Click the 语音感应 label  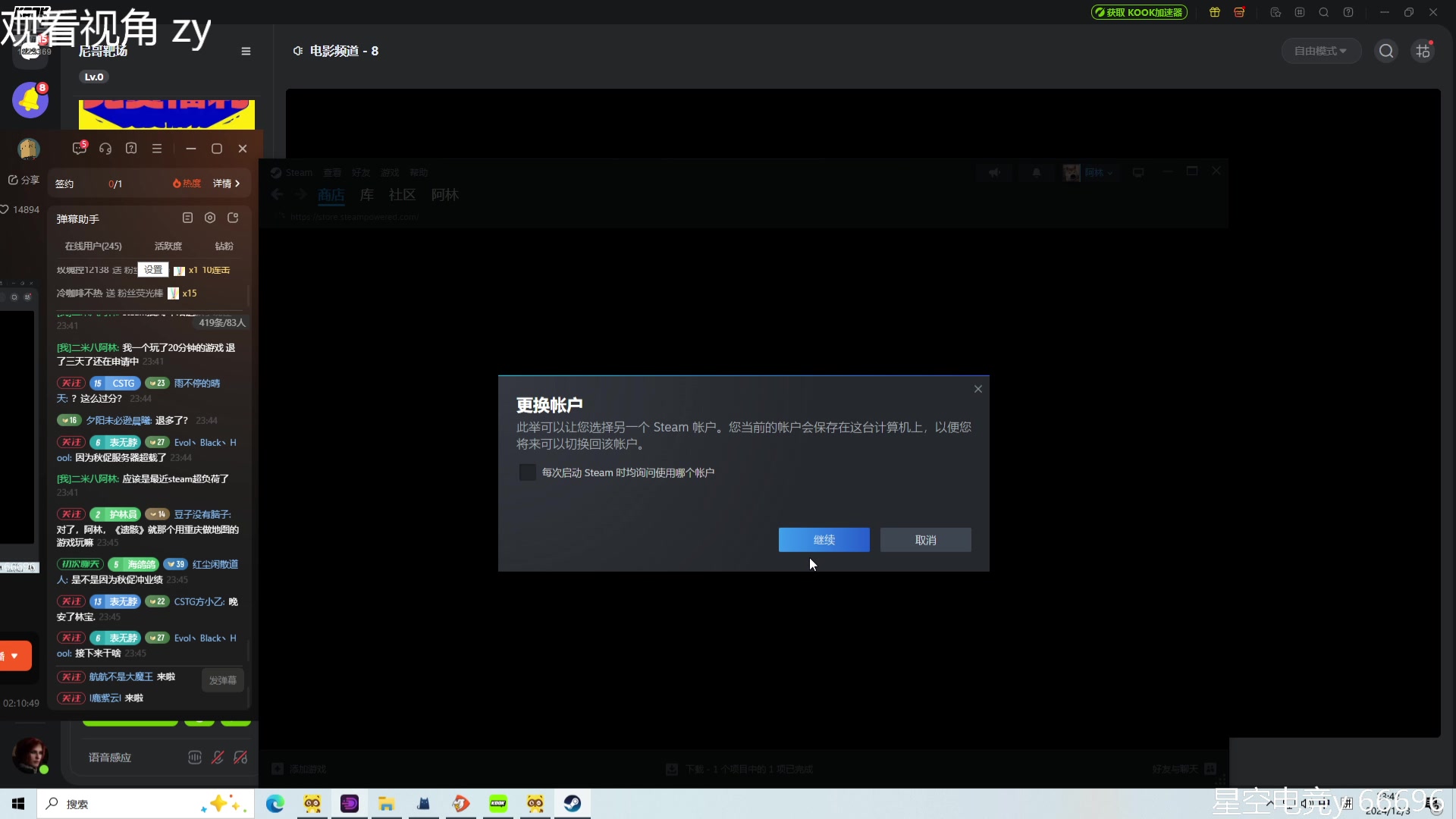coord(110,758)
